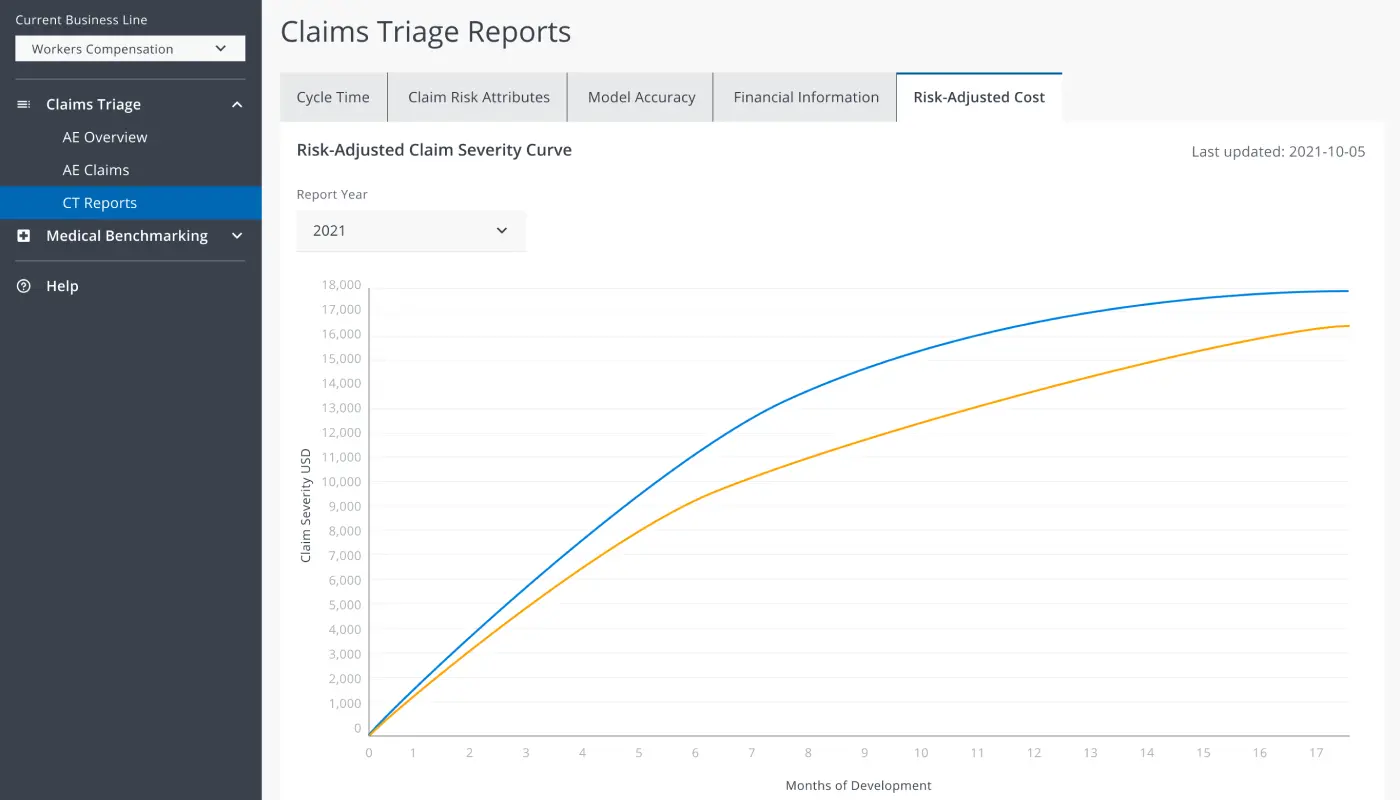Collapse Claims Triage using its chevron
1400x800 pixels.
[x=237, y=104]
